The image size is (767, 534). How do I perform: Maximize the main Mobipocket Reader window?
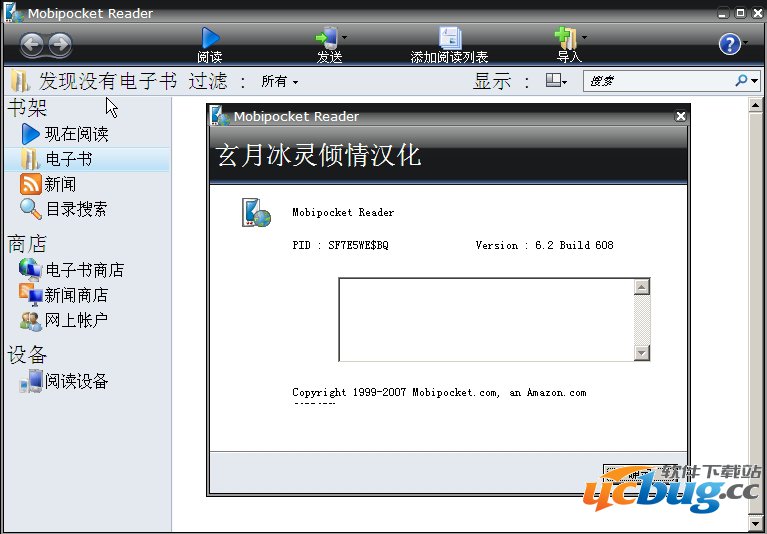(x=741, y=13)
